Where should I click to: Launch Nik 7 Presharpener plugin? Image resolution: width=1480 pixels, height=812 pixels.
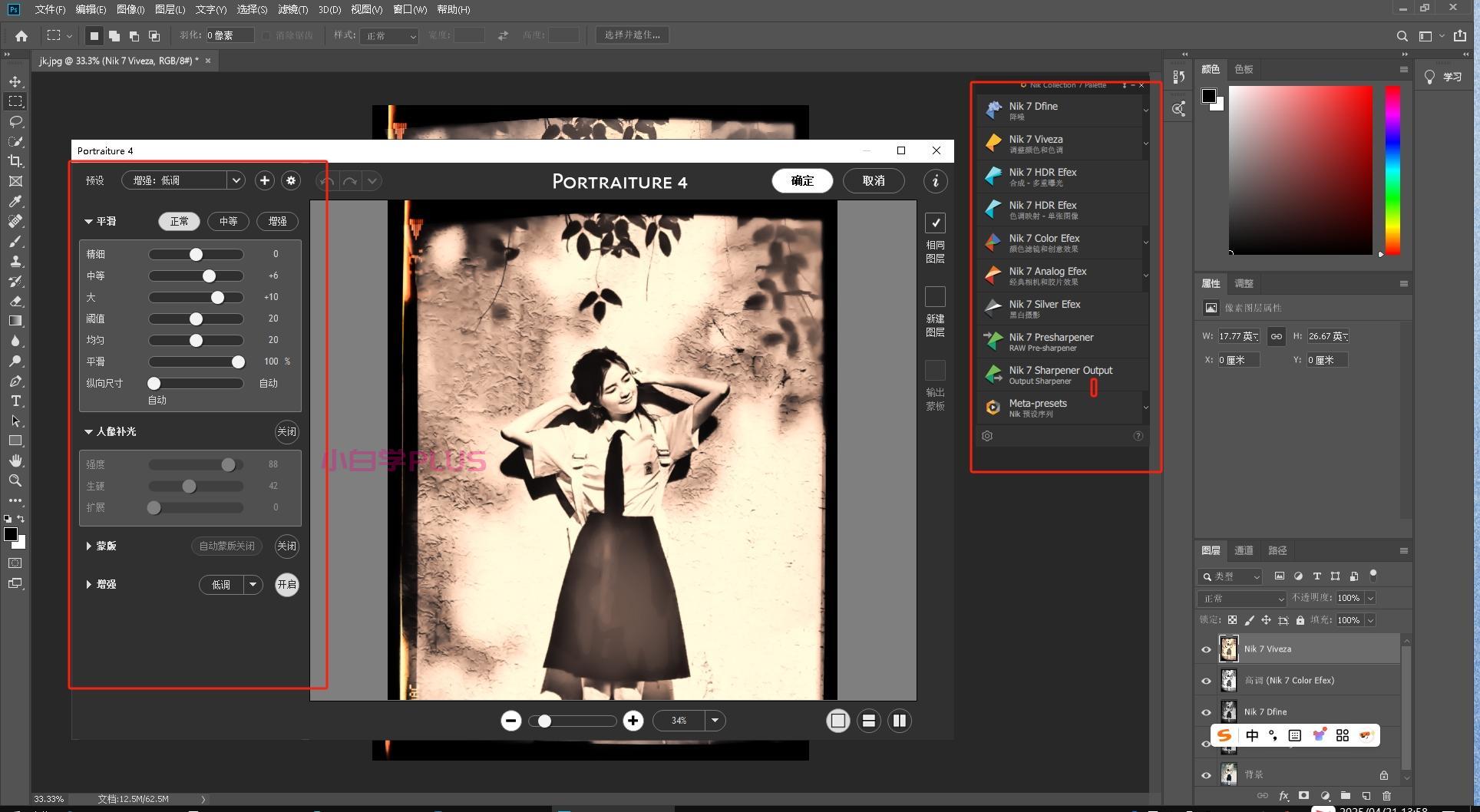pos(1062,342)
